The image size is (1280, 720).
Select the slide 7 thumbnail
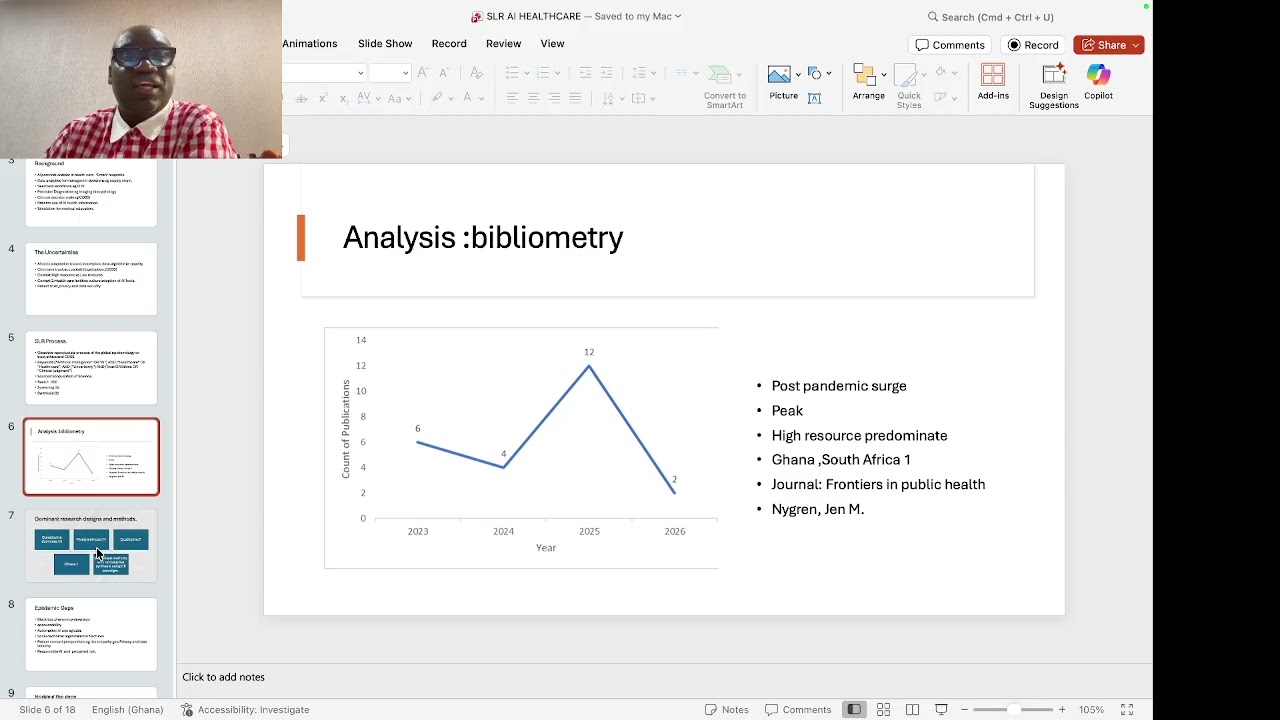click(91, 545)
